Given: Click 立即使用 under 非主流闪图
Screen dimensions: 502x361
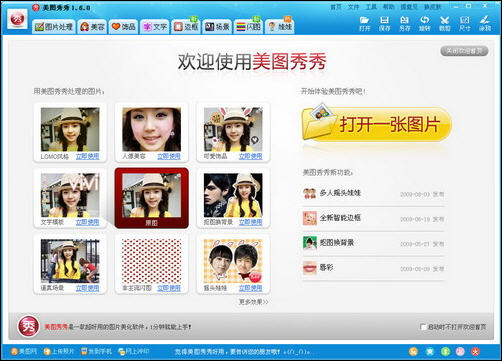Looking at the screenshot, I should point(169,288).
